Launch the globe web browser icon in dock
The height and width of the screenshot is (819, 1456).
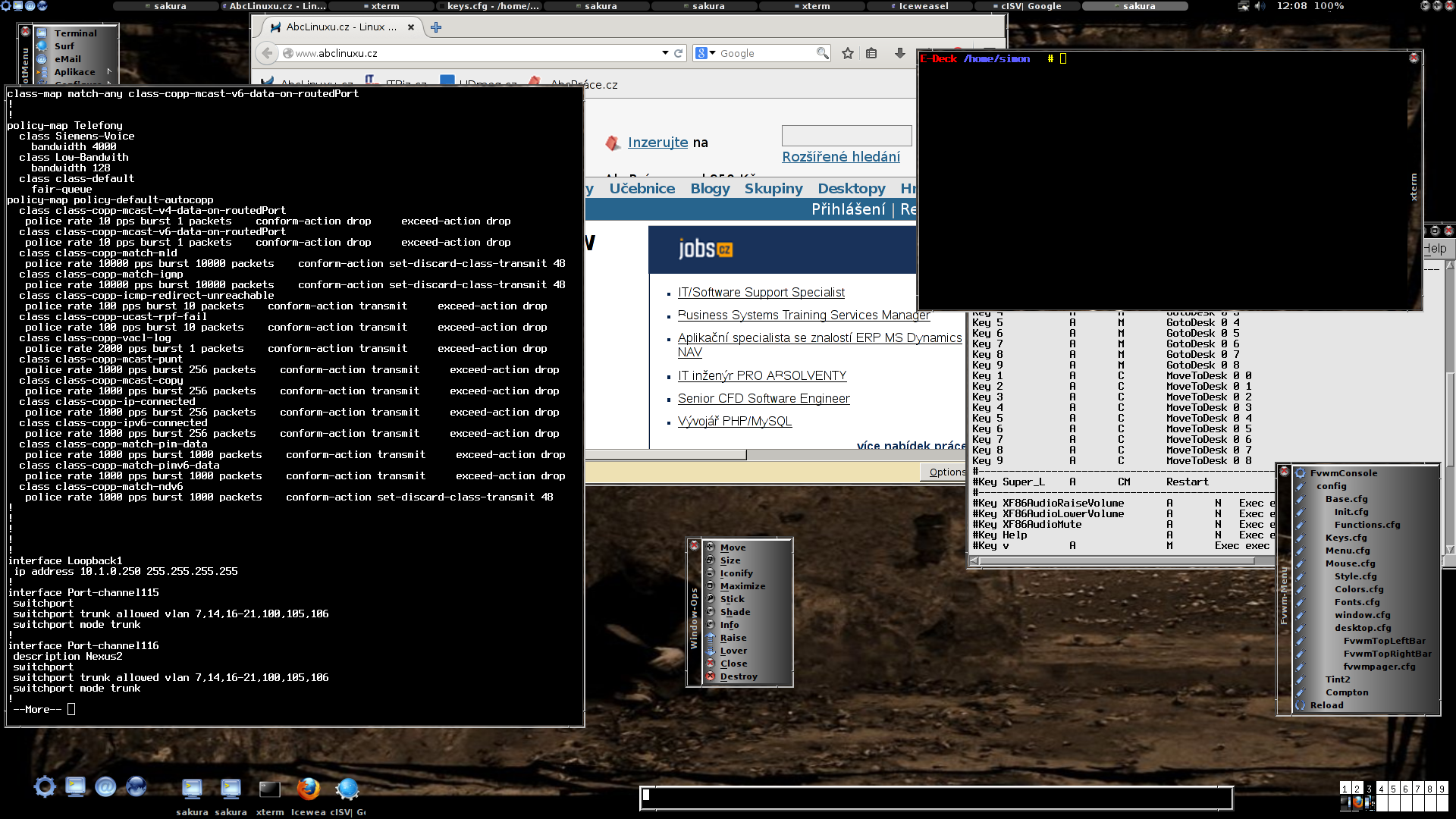point(136,787)
